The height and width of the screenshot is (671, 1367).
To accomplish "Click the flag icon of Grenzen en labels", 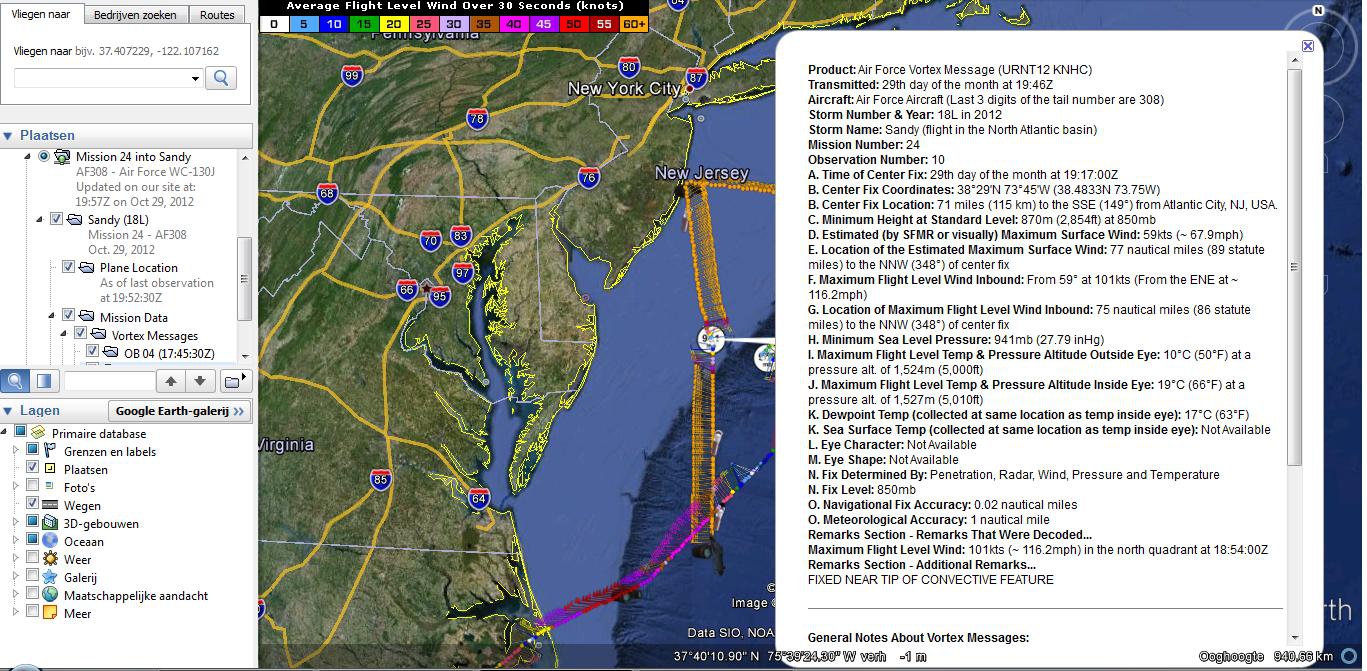I will pos(50,451).
